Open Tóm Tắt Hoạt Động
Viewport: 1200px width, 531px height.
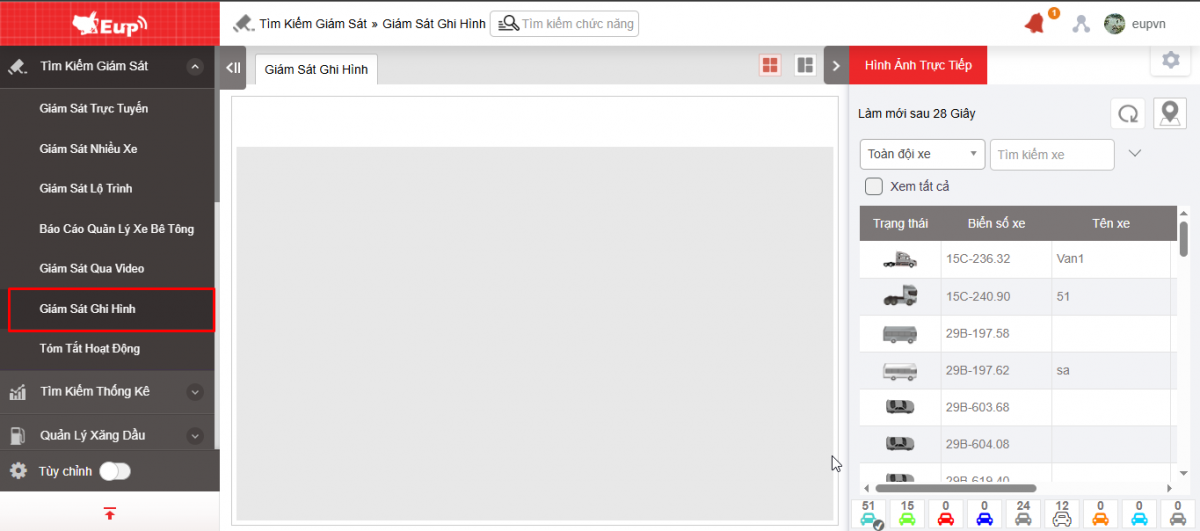click(90, 349)
